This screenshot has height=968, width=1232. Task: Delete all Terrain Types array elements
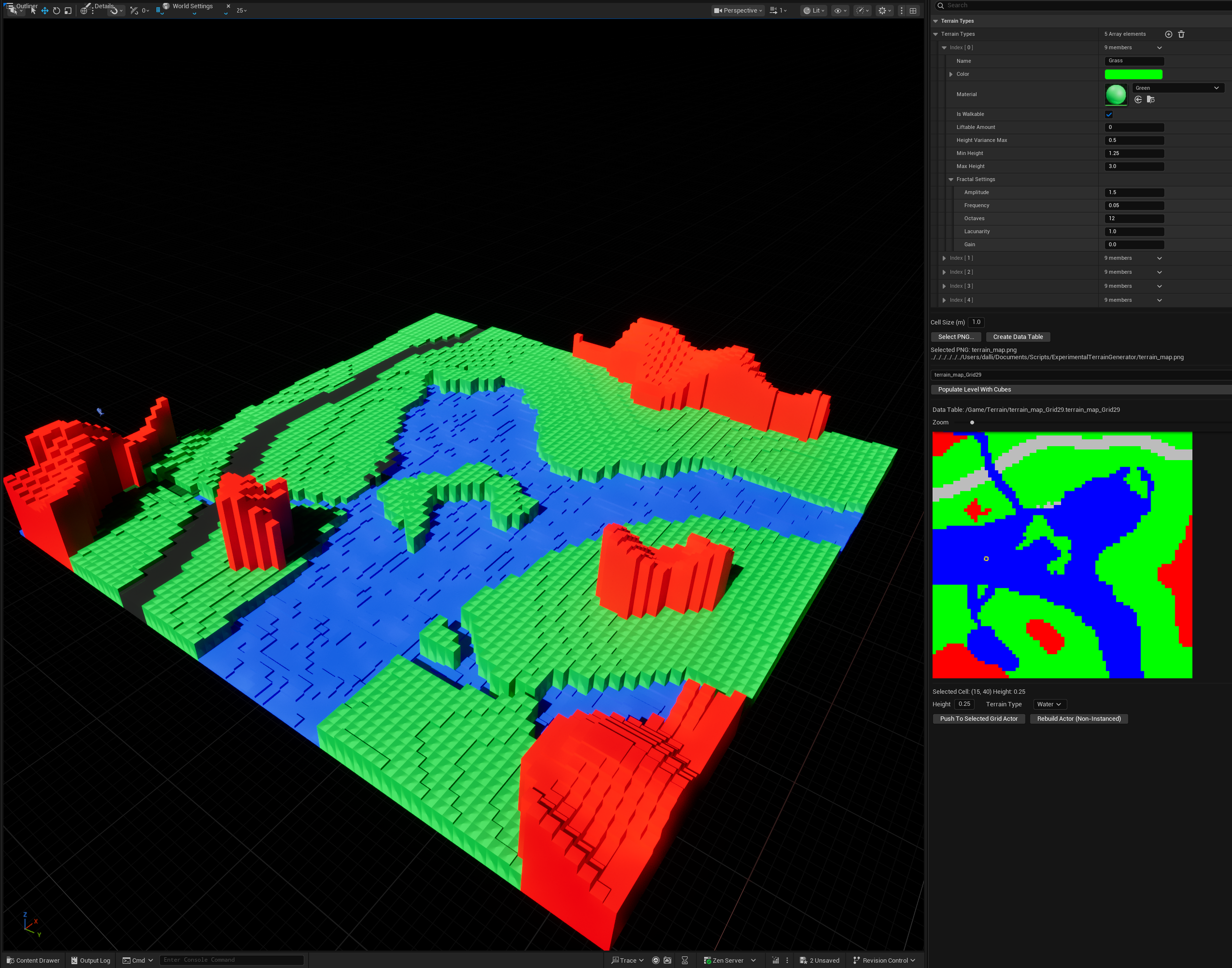(1181, 34)
